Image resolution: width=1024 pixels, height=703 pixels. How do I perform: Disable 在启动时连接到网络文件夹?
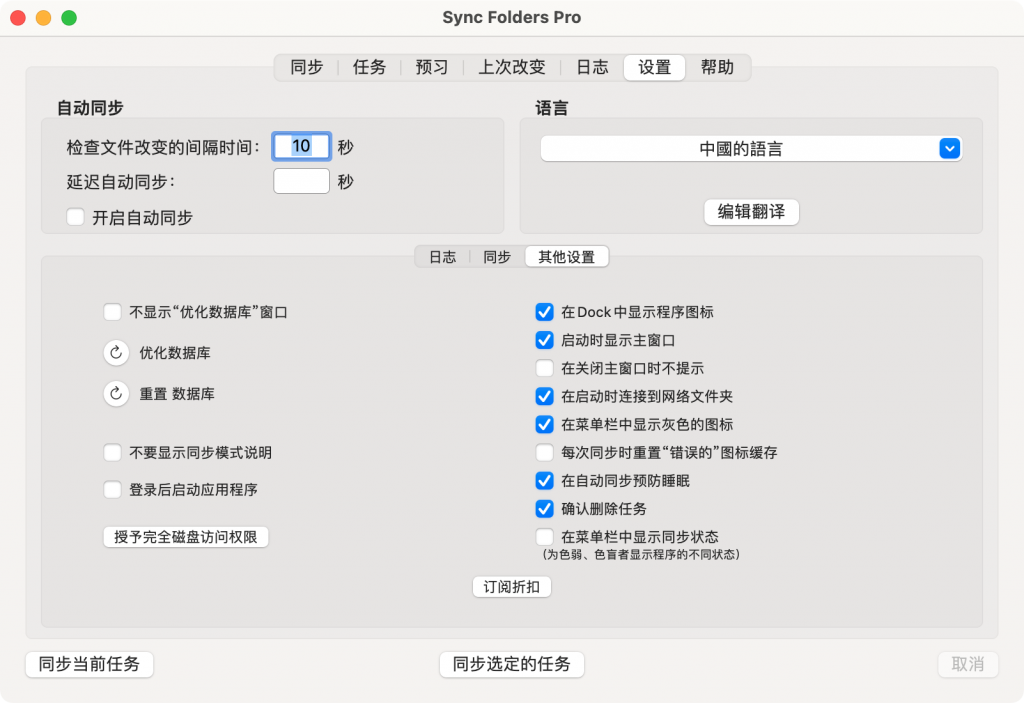tap(544, 396)
